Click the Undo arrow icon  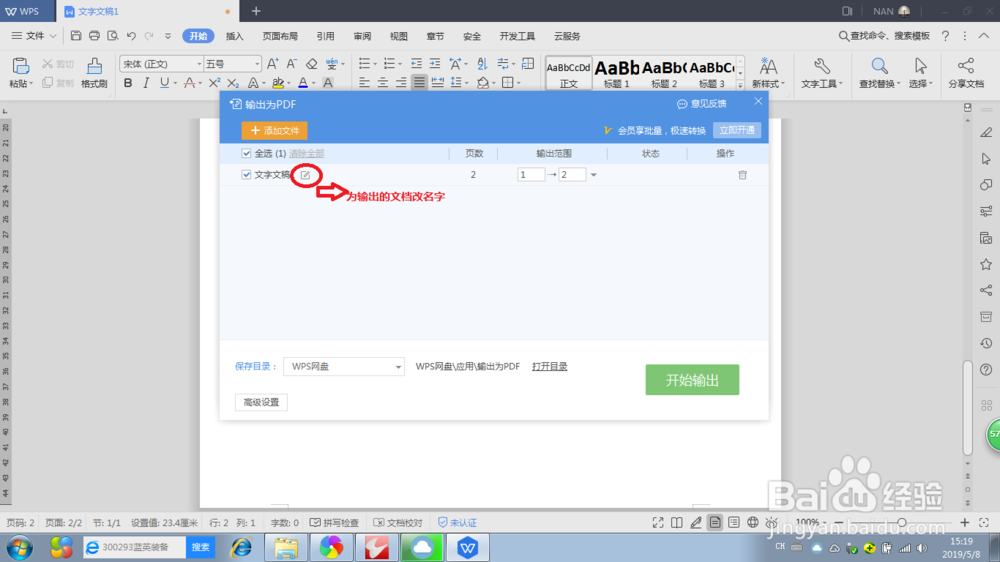131,36
